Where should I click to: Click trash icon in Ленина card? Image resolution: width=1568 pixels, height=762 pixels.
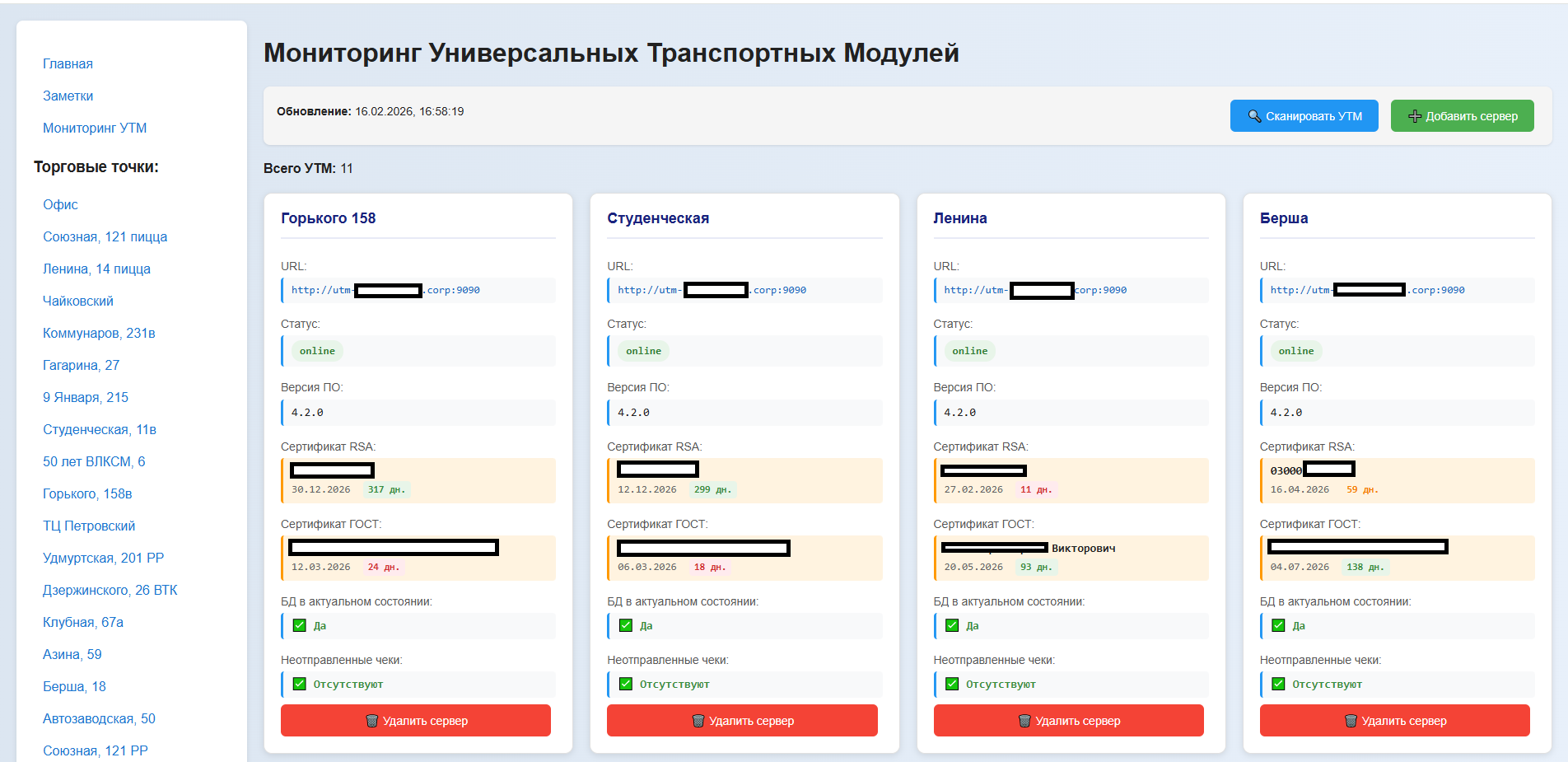pyautogui.click(x=1024, y=721)
